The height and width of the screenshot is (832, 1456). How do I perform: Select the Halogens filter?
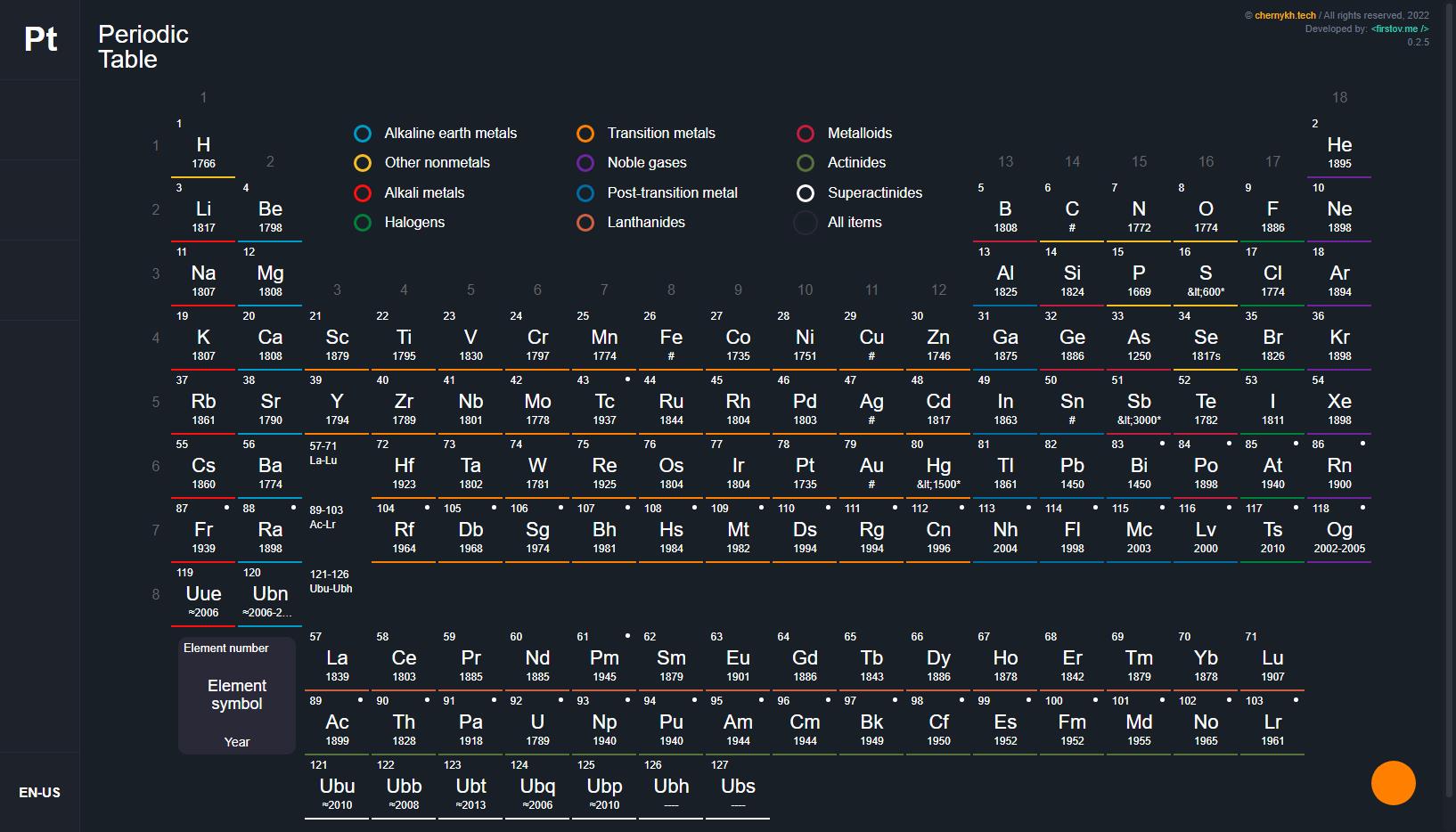pyautogui.click(x=399, y=223)
